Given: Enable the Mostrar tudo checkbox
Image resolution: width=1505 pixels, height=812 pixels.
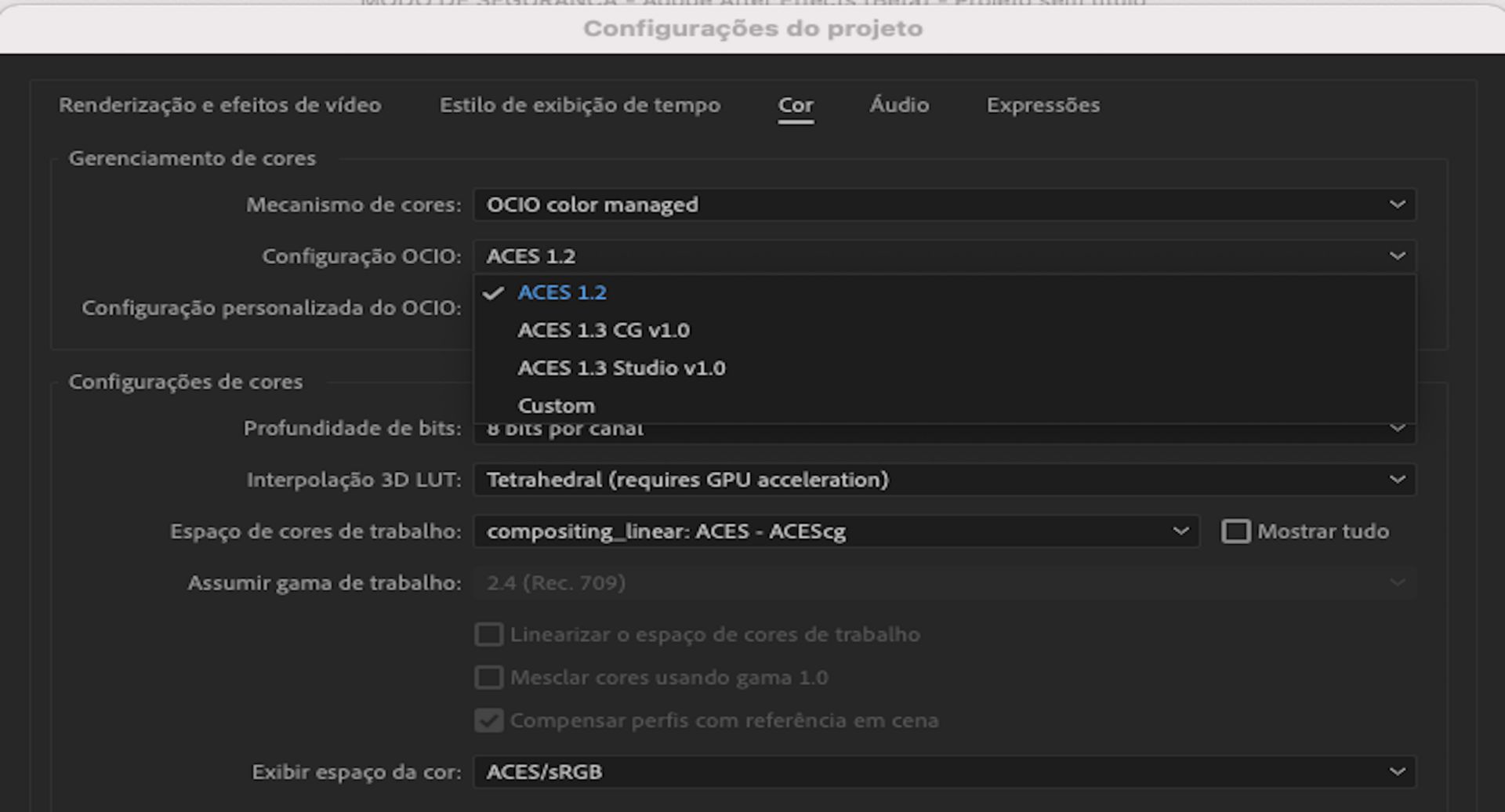Looking at the screenshot, I should click(1237, 531).
